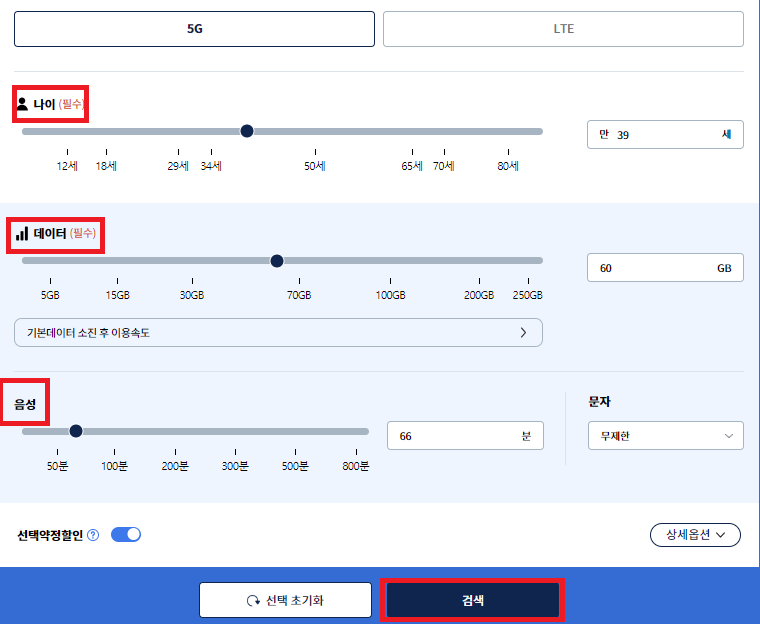The height and width of the screenshot is (624, 760).
Task: Click the 70세 tick label
Action: [x=444, y=166]
